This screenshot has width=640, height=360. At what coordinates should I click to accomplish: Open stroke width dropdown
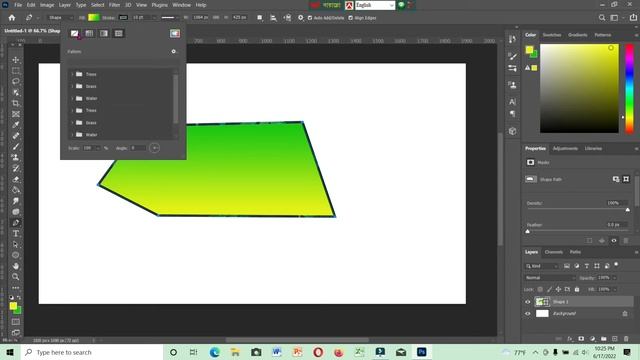(154, 18)
